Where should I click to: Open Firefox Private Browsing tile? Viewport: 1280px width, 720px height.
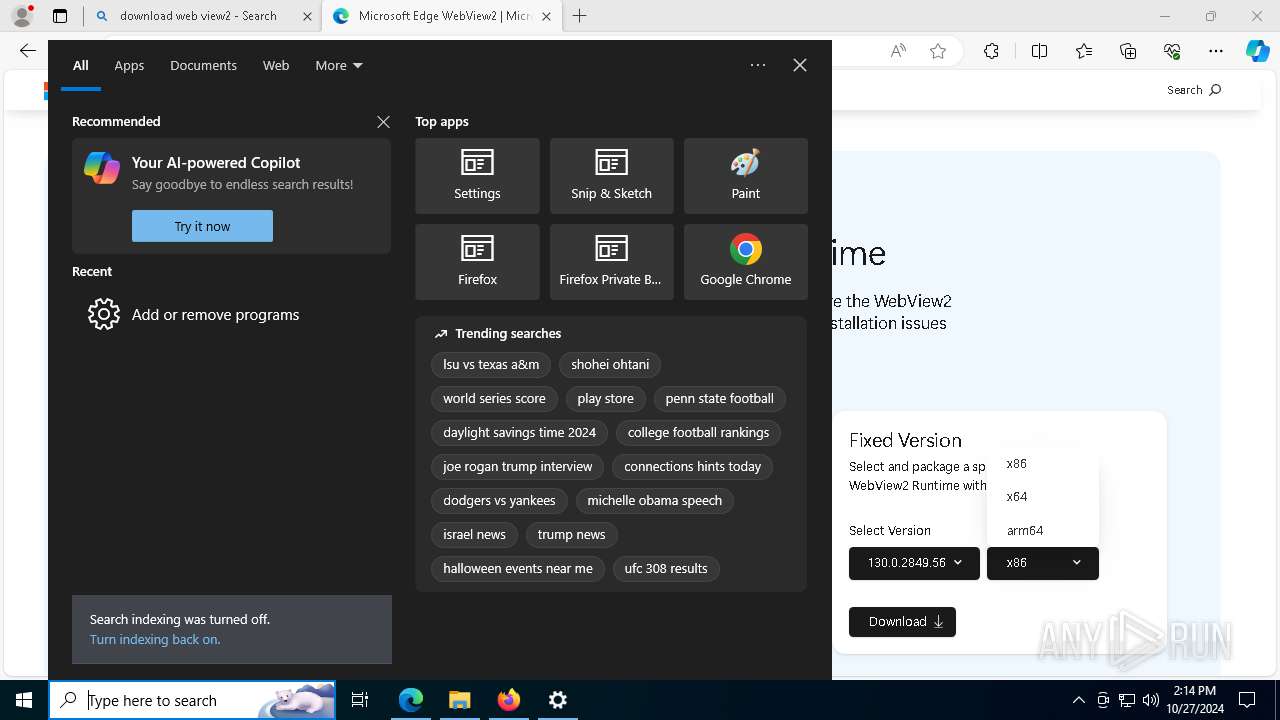pos(611,262)
